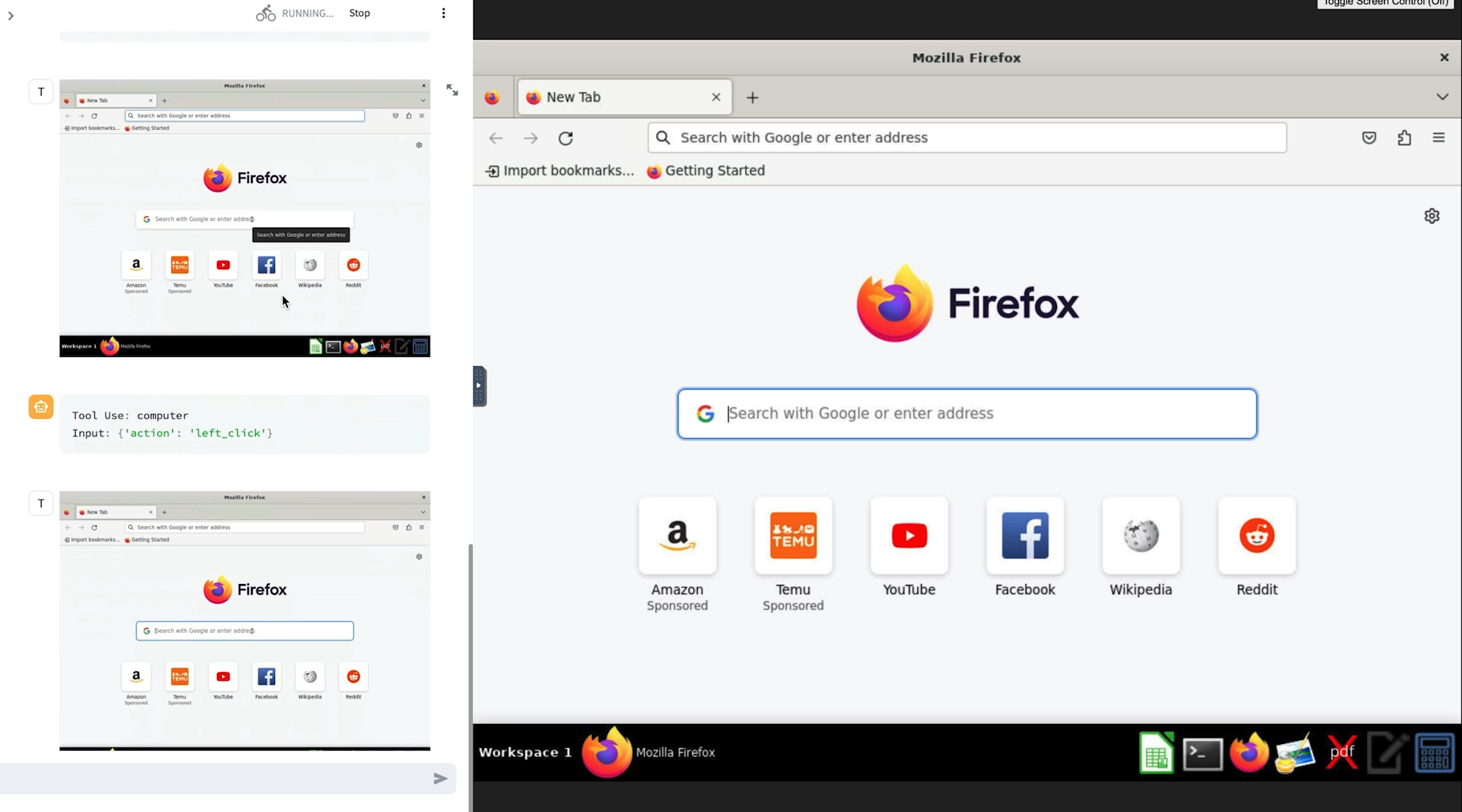Click the T avatar beside first screenshot
The width and height of the screenshot is (1462, 812).
point(41,92)
